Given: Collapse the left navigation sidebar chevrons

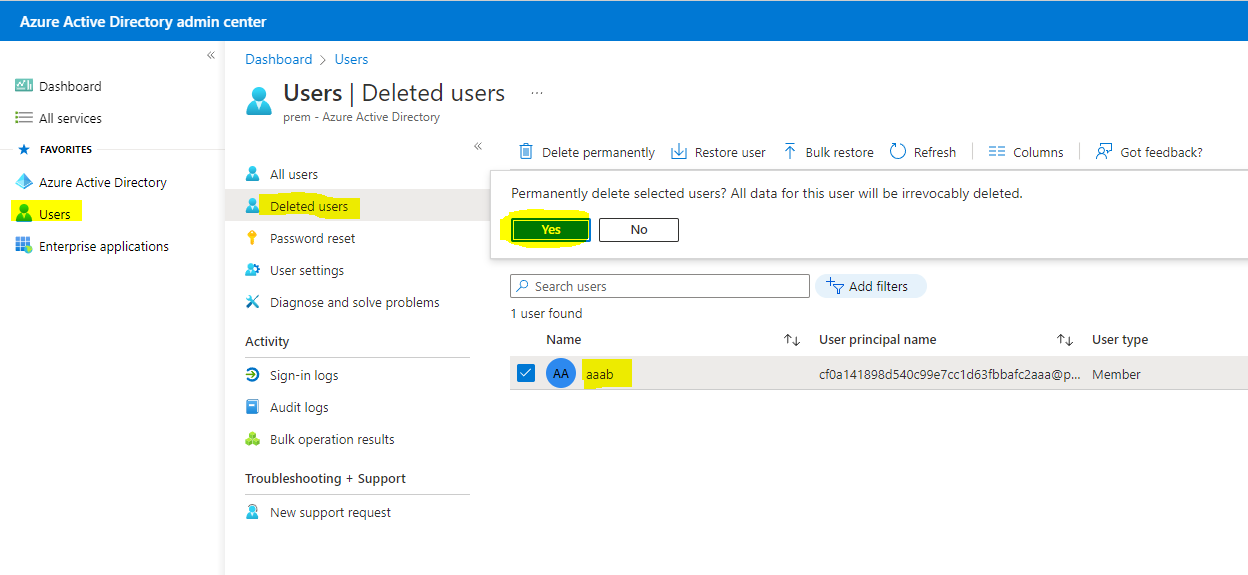Looking at the screenshot, I should coord(211,55).
